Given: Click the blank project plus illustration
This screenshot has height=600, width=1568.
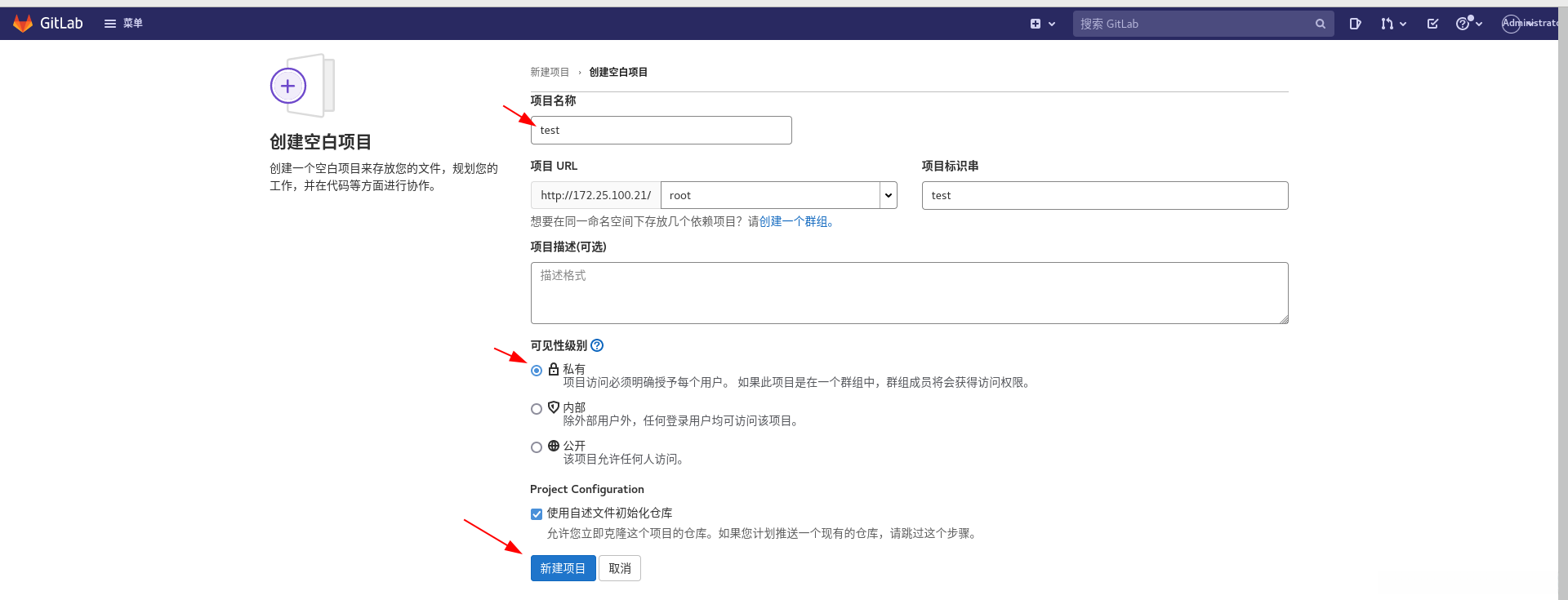Looking at the screenshot, I should [x=302, y=86].
